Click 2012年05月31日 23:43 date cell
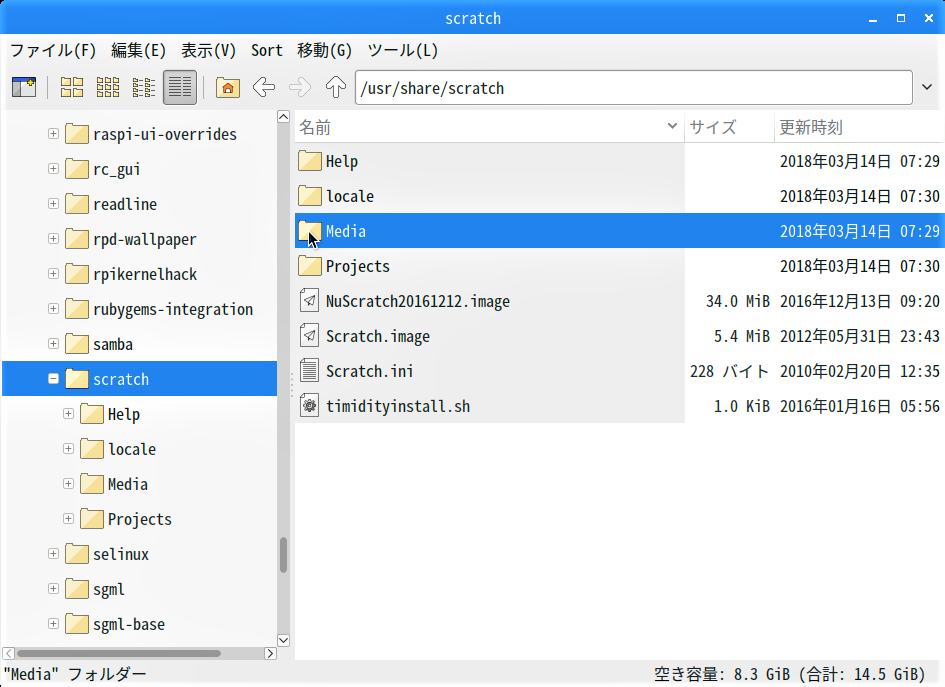Screen dimensions: 945x687 click(860, 336)
